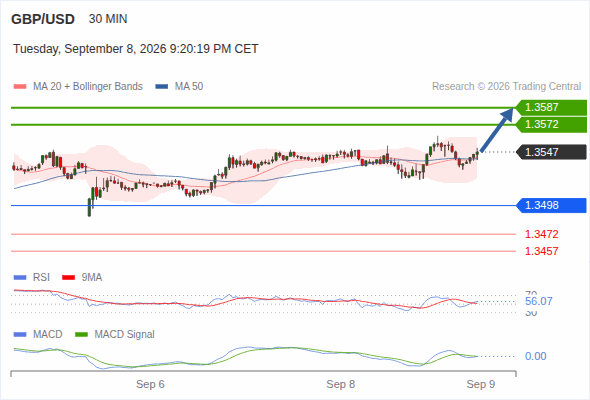The width and height of the screenshot is (590, 400).
Task: Click the RSI value 56.07 label
Action: click(x=539, y=301)
